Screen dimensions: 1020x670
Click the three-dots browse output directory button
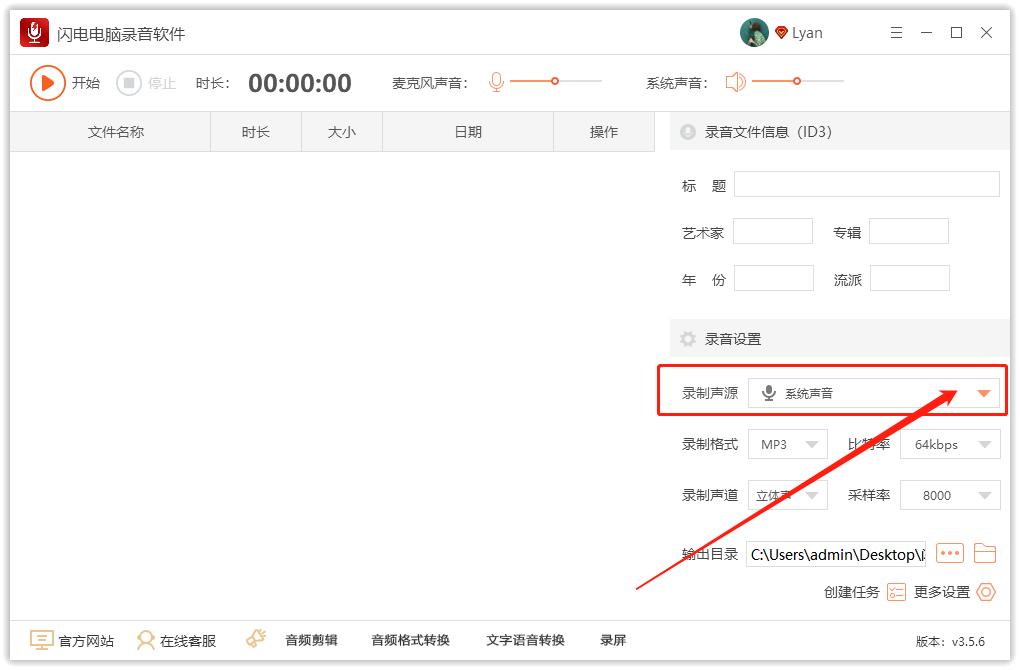click(949, 553)
